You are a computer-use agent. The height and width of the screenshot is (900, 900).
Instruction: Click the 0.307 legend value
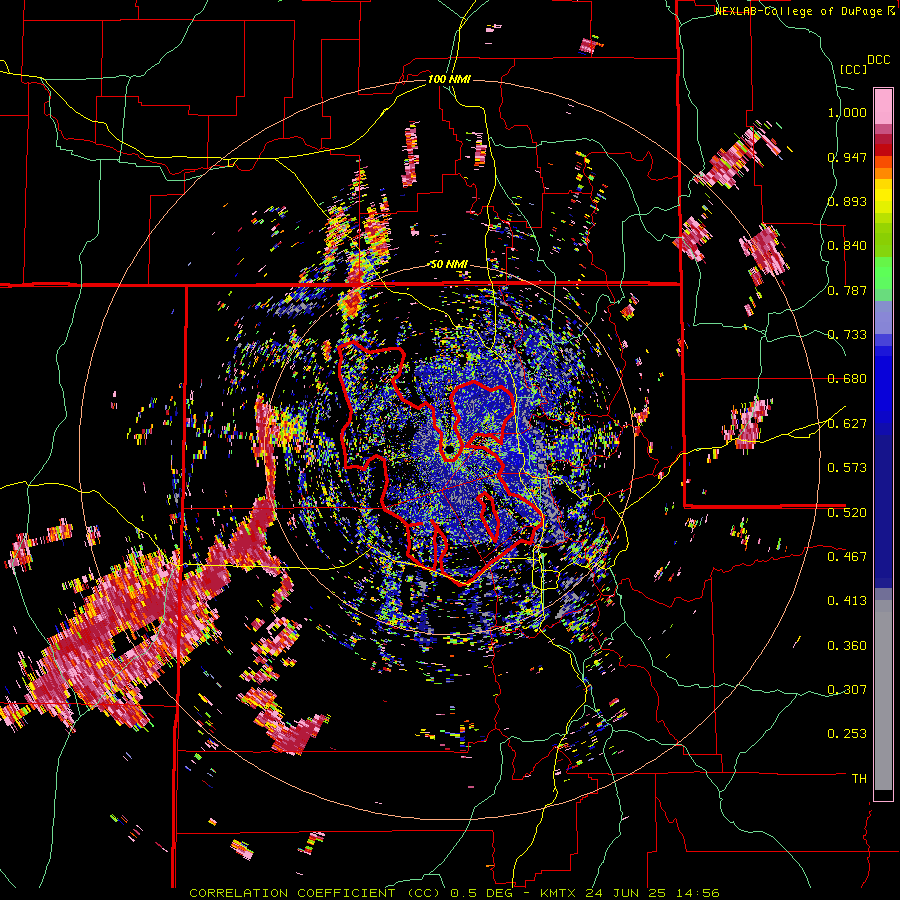[847, 690]
